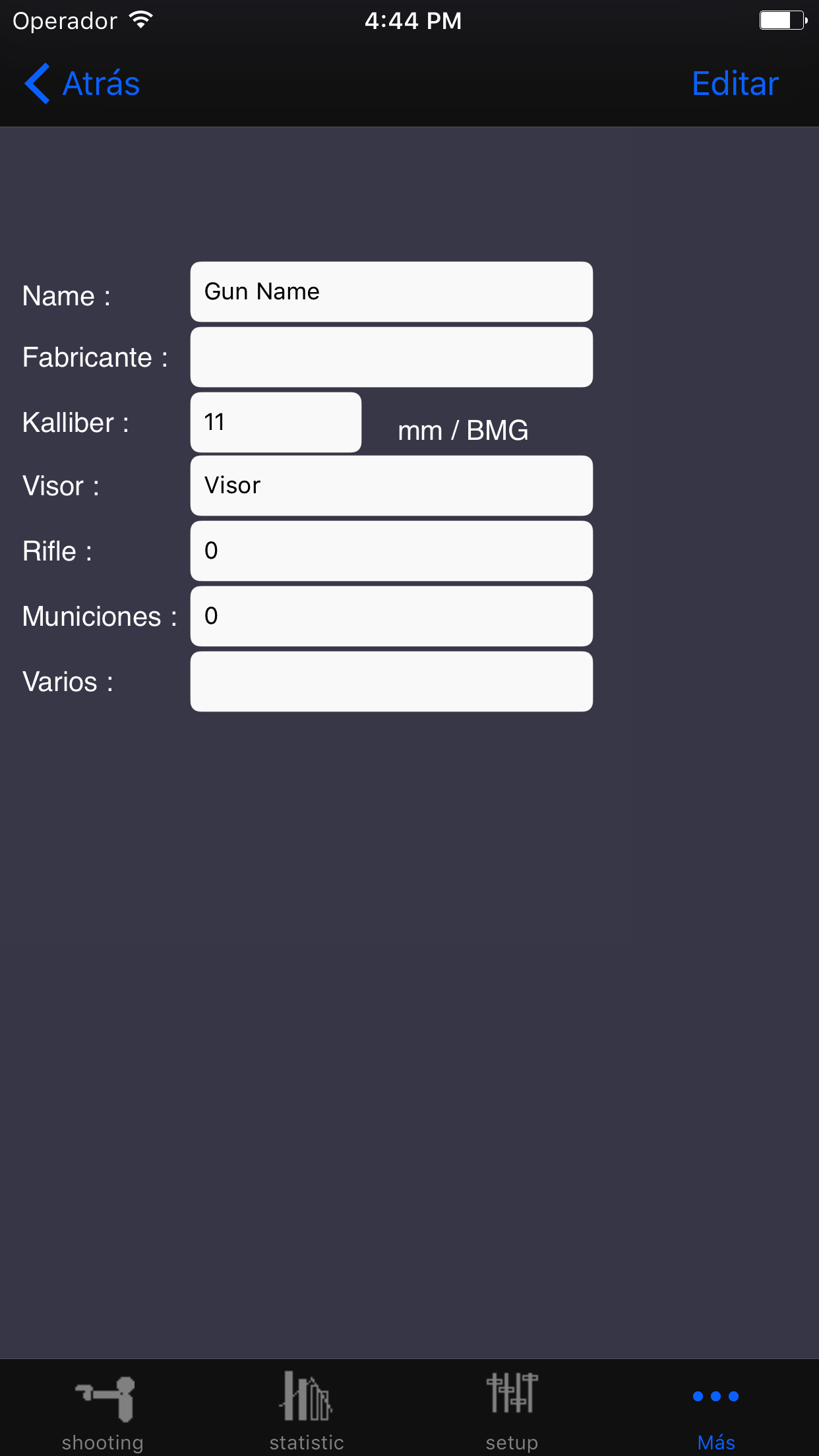Focus the Gun Name text field
Screen dimensions: 819x1456
click(x=391, y=292)
